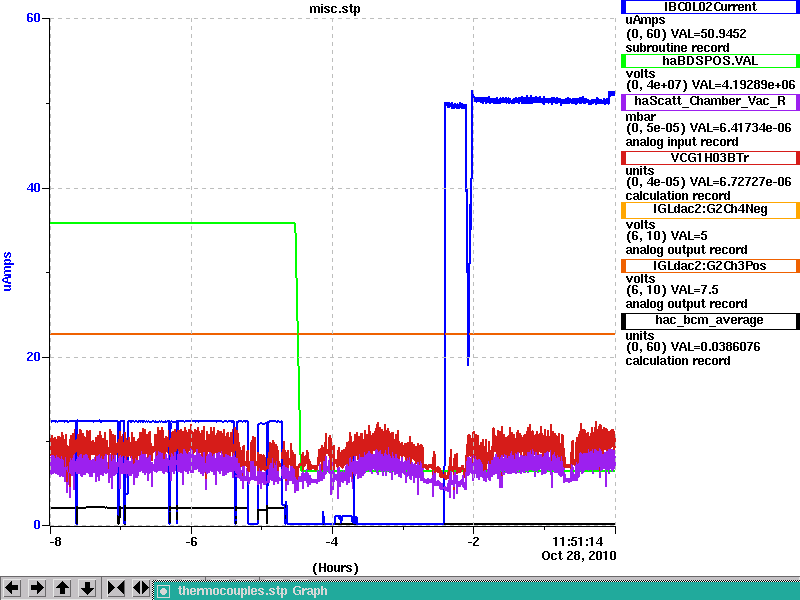Click the -4 x-axis tick label
Image resolution: width=800 pixels, height=600 pixels.
pos(332,542)
